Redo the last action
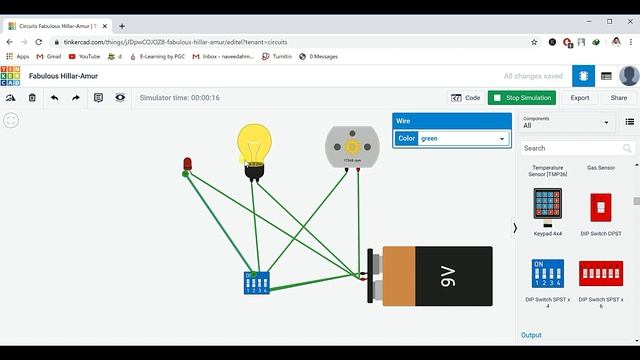The width and height of the screenshot is (640, 360). coord(76,98)
